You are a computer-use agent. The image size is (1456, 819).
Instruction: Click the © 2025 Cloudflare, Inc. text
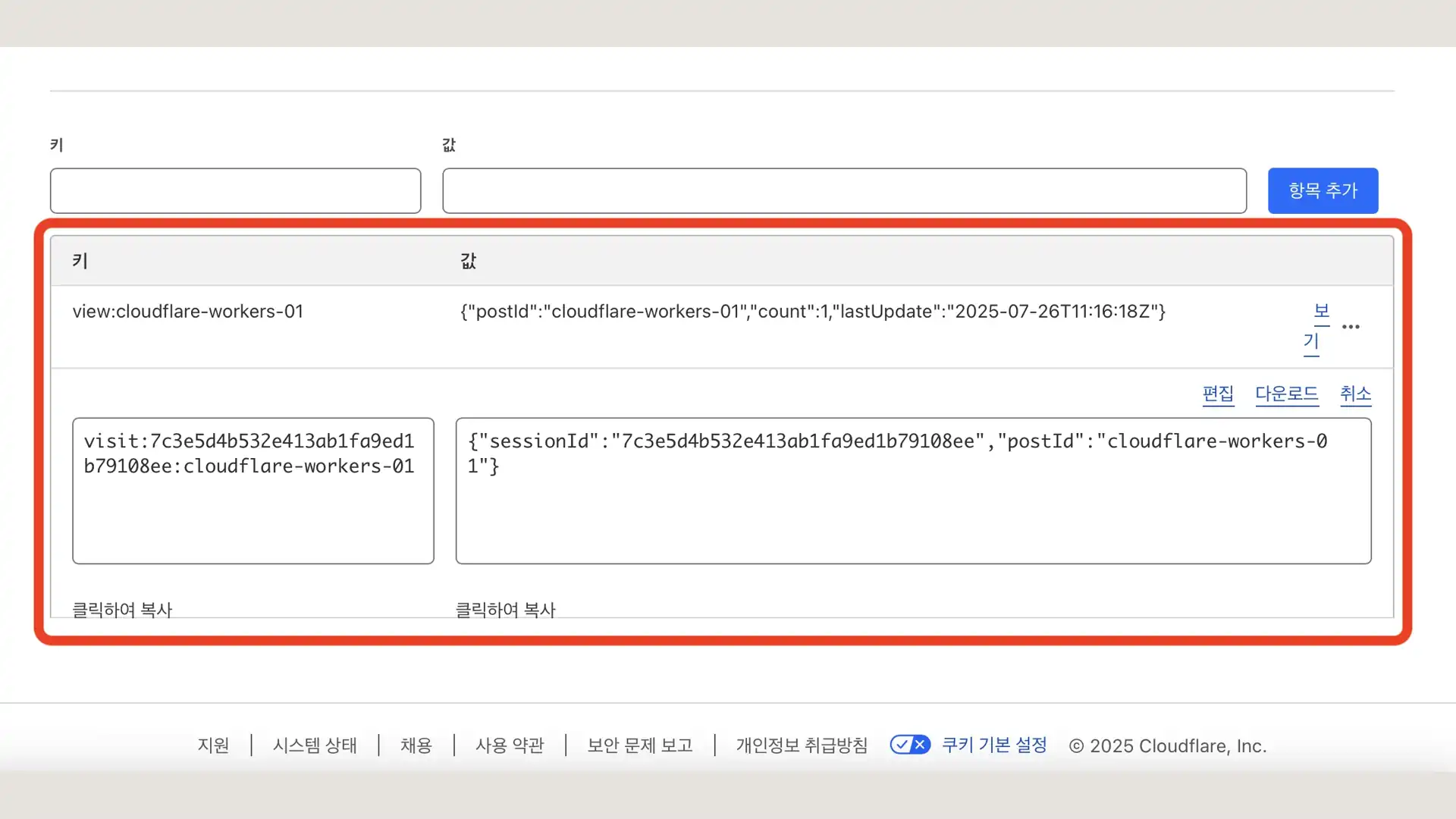[1168, 746]
